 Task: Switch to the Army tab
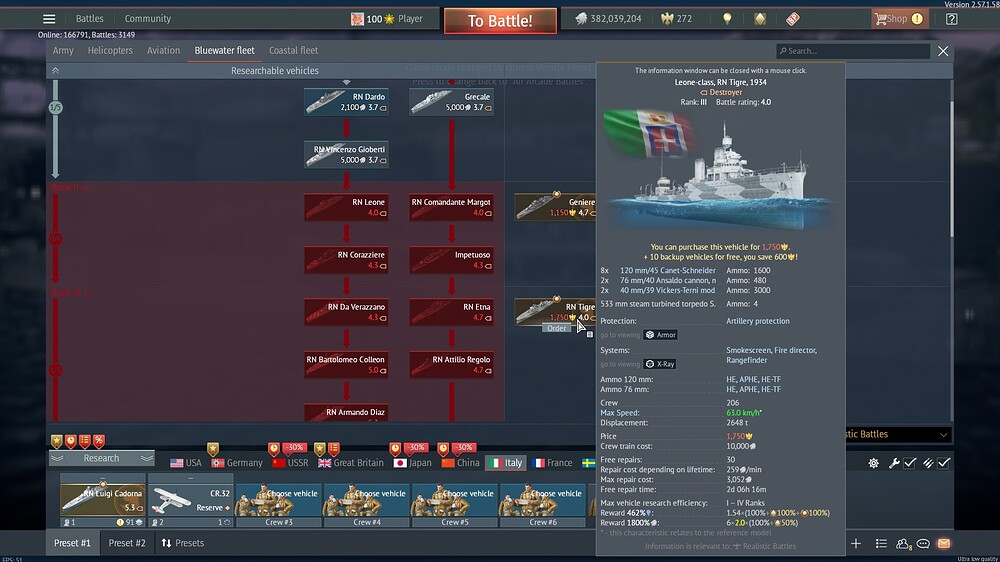[x=63, y=50]
